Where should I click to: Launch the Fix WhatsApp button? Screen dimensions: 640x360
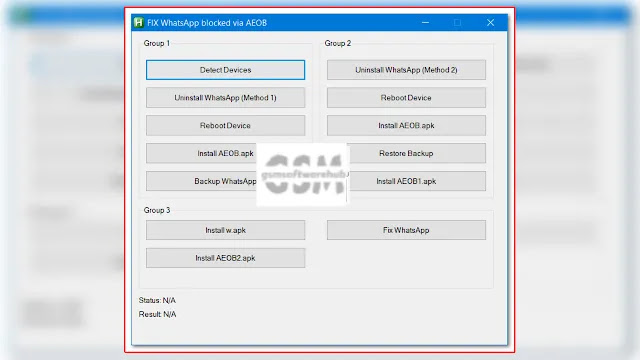pyautogui.click(x=406, y=230)
